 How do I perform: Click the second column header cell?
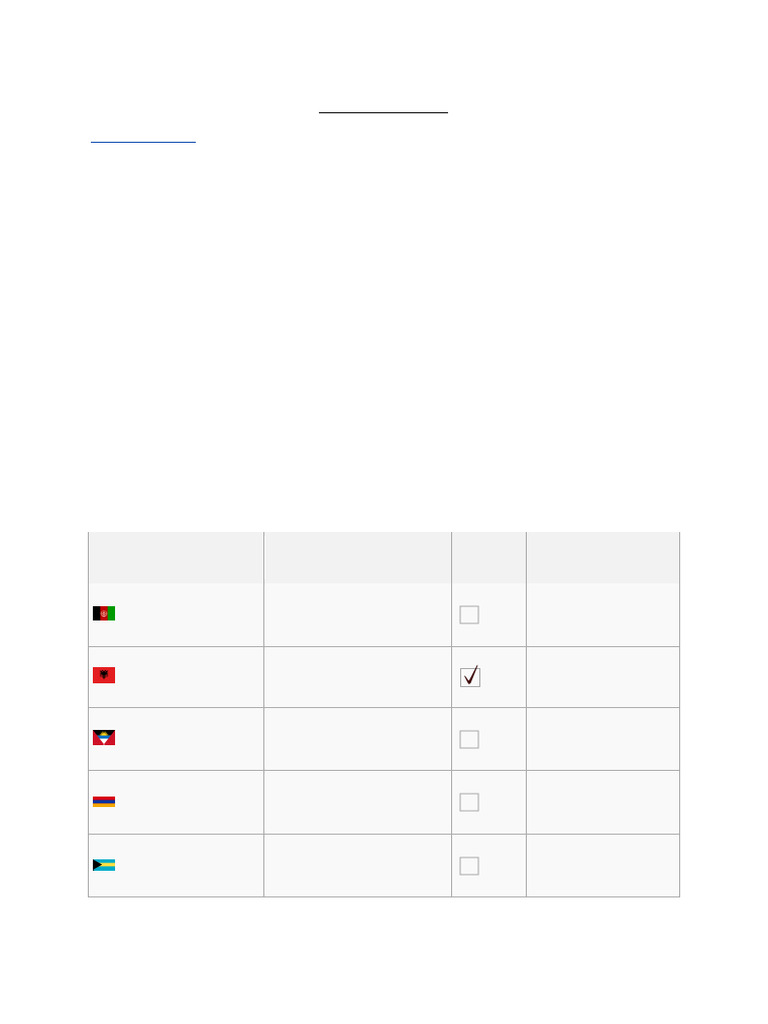(x=357, y=557)
